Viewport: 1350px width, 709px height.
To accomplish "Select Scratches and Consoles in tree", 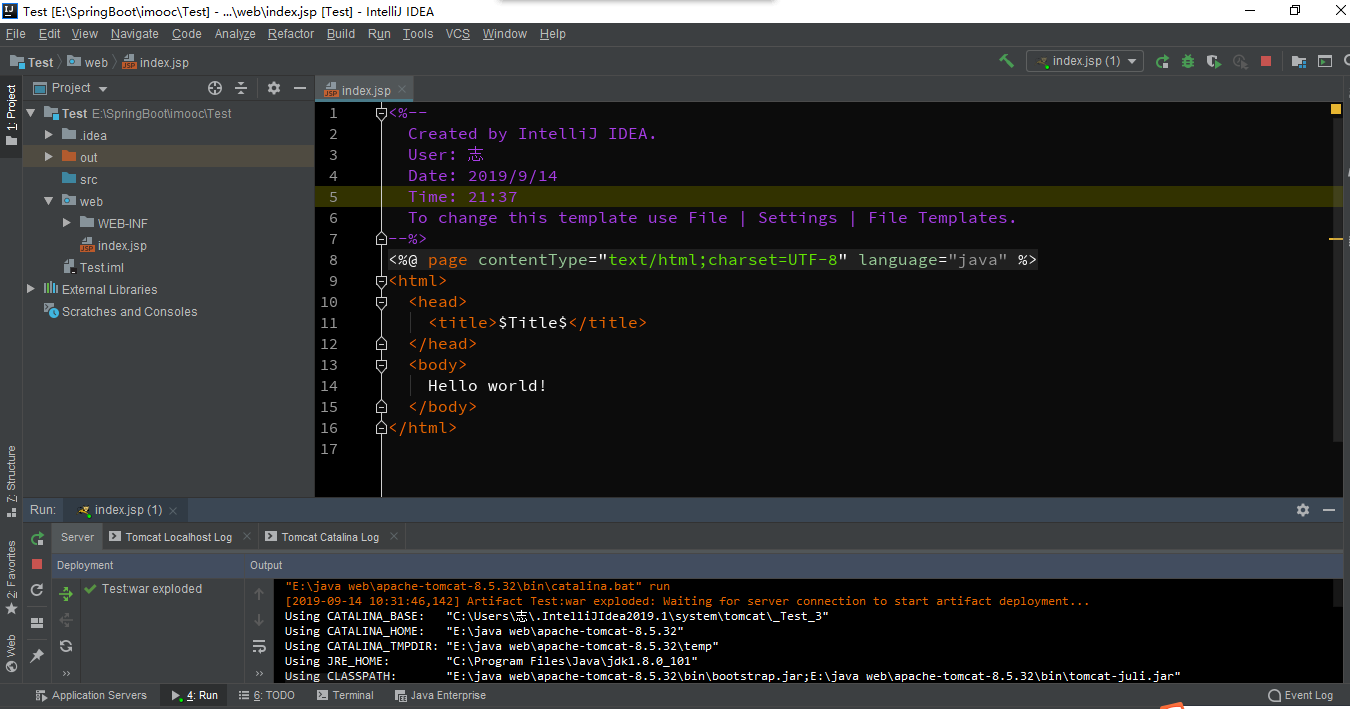I will click(x=121, y=311).
